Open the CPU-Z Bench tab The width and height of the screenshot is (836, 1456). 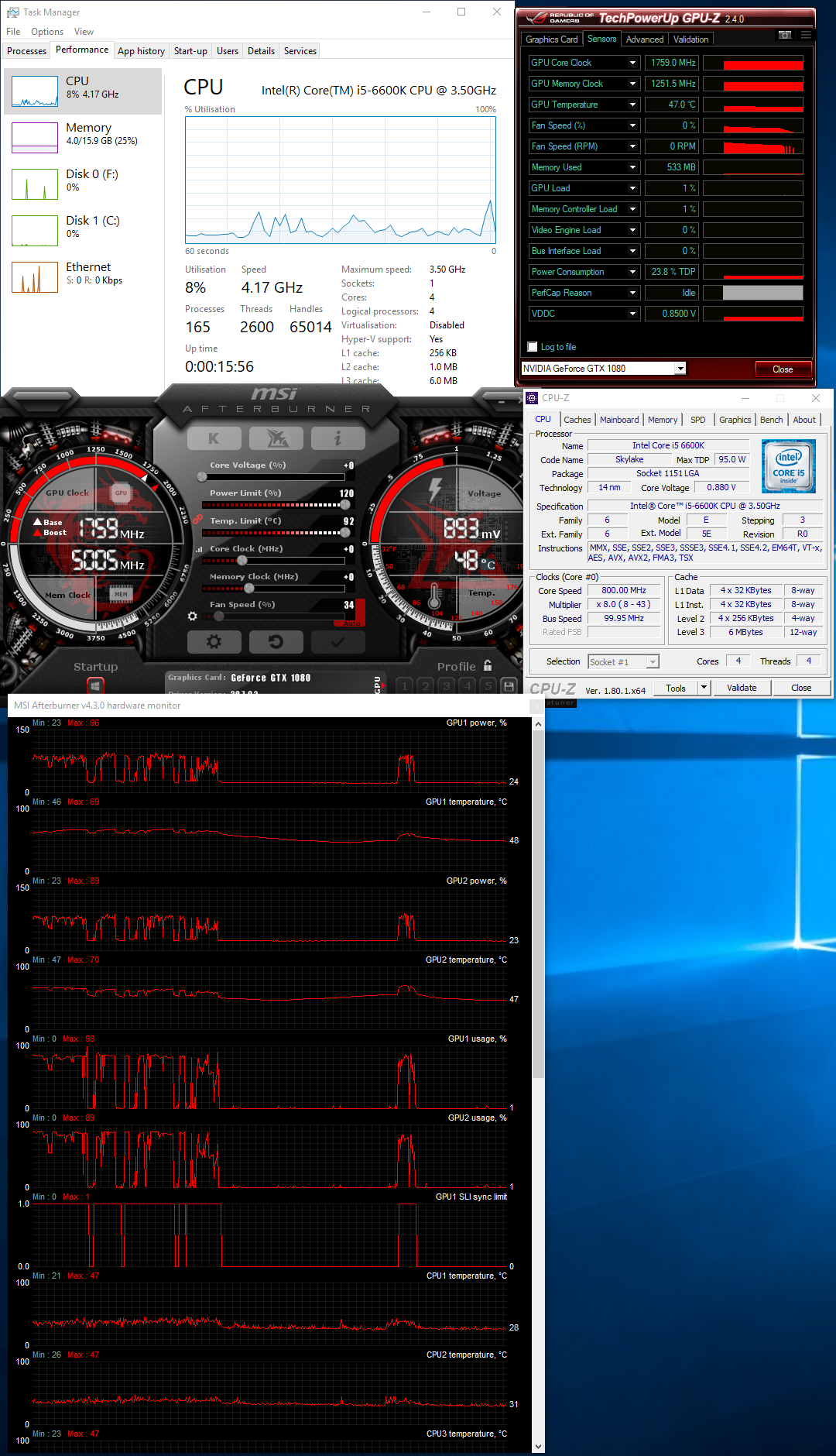[x=771, y=420]
